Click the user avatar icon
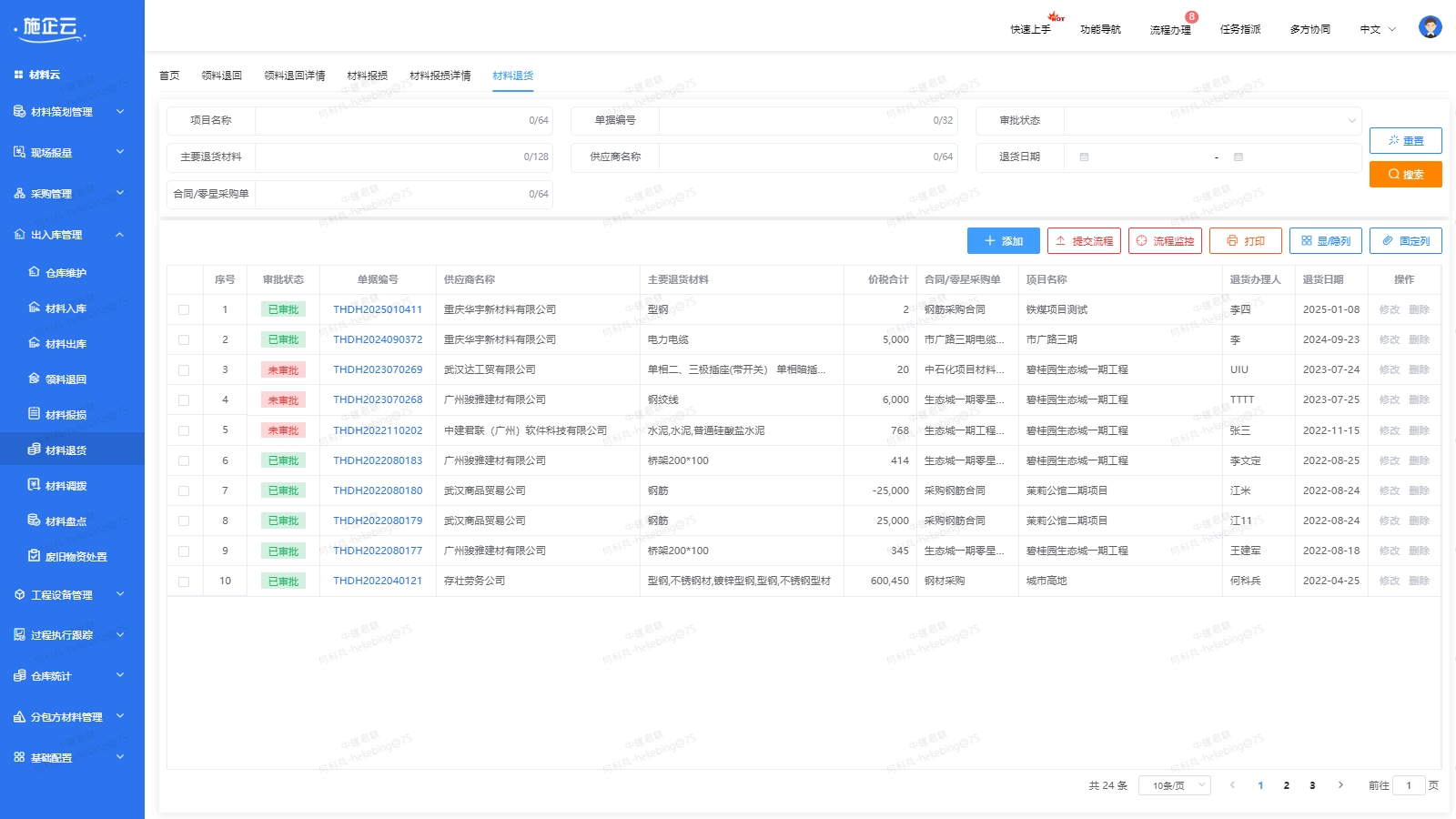The image size is (1456, 819). click(x=1430, y=27)
